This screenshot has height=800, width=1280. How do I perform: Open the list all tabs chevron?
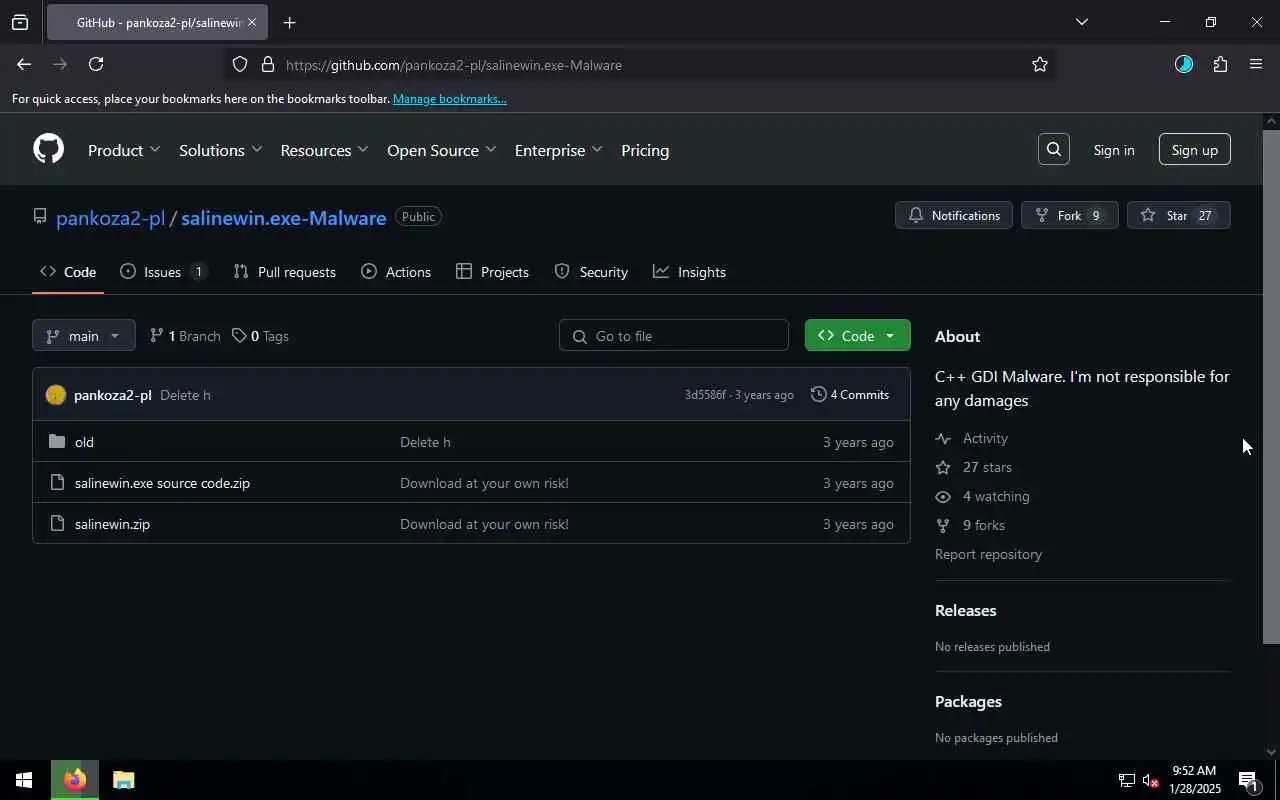tap(1081, 22)
